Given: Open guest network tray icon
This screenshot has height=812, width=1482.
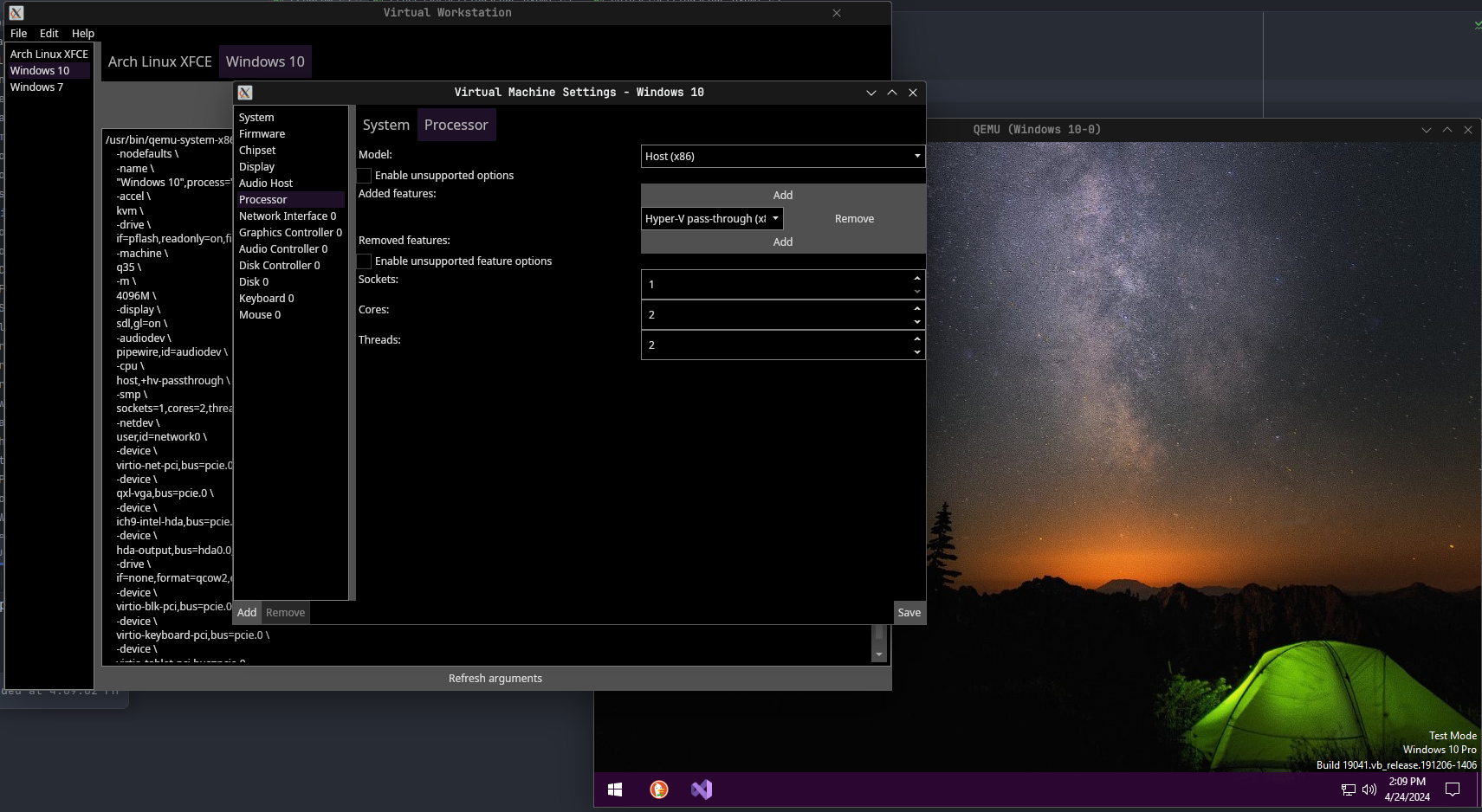Looking at the screenshot, I should point(1349,789).
